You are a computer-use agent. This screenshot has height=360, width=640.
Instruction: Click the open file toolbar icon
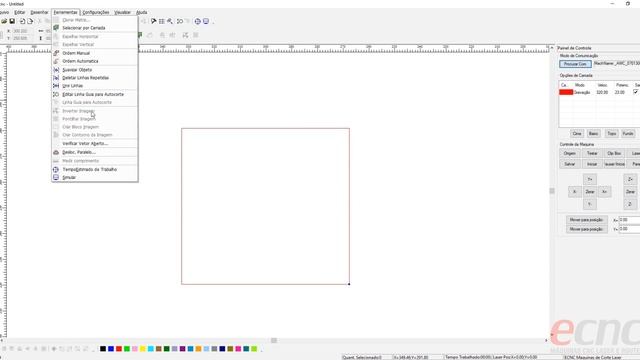4,21
